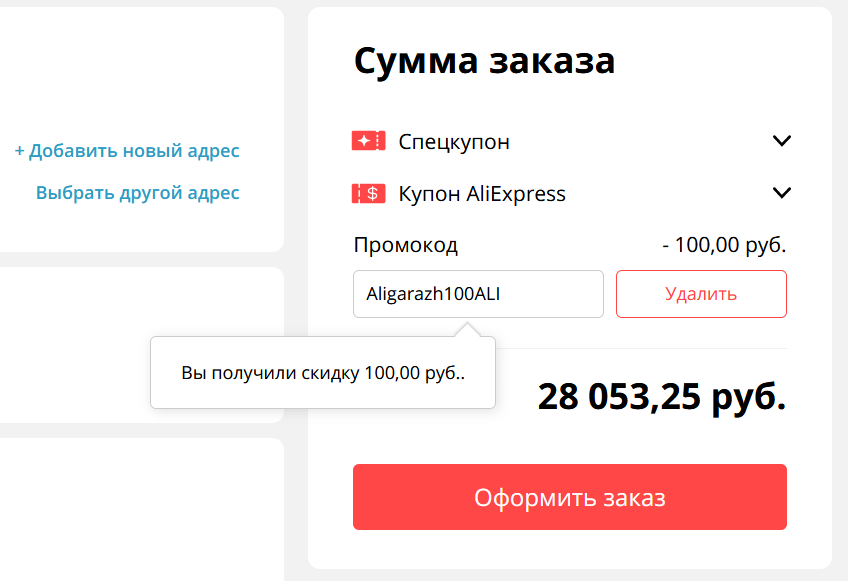Click the discount tooltip message Вы получили скидку
Screen dimensions: 848x581
tap(323, 373)
